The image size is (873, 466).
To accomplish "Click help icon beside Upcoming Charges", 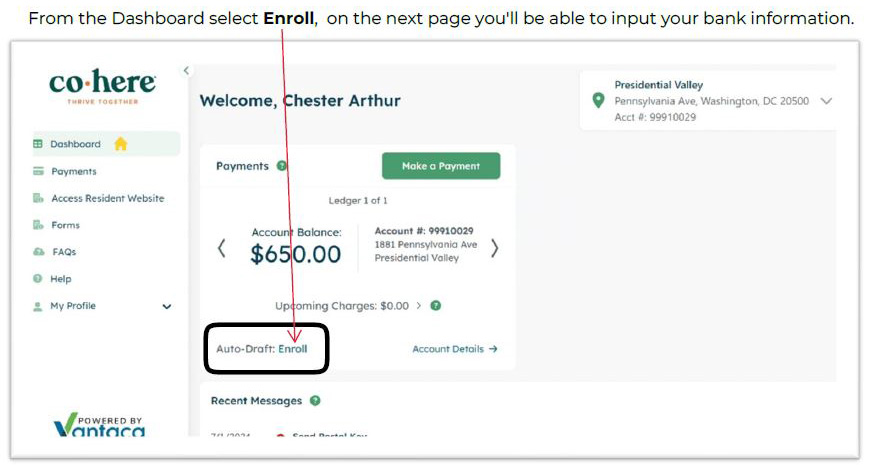I will pos(436,306).
